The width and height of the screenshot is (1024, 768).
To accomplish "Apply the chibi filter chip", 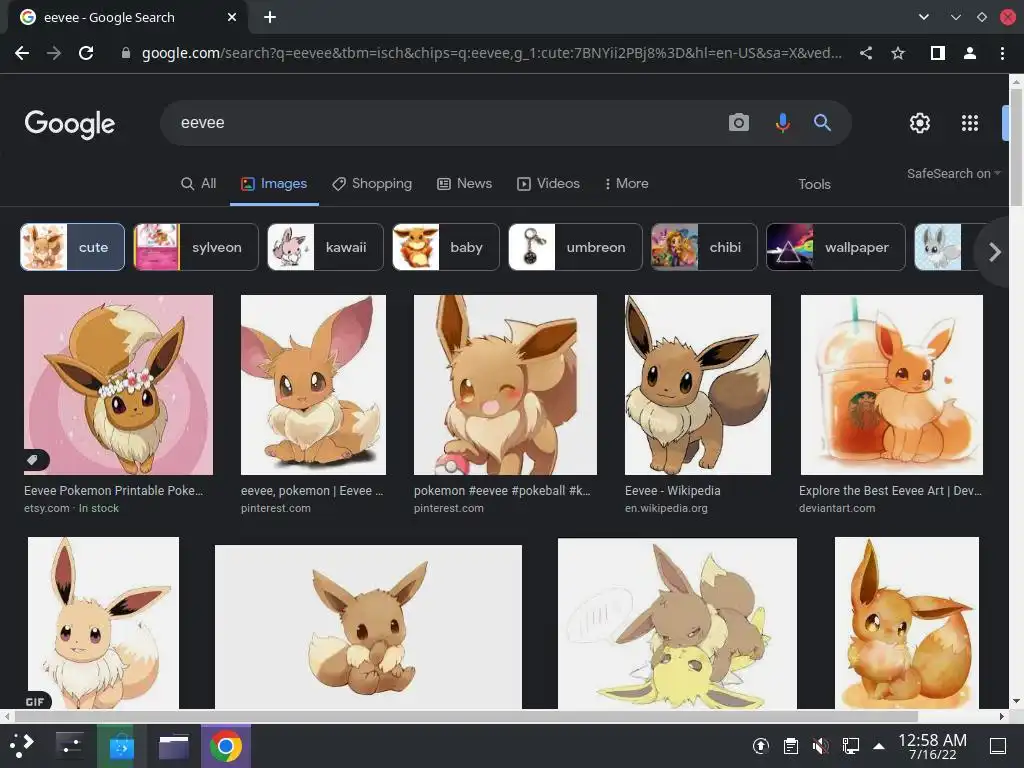I will pyautogui.click(x=704, y=247).
